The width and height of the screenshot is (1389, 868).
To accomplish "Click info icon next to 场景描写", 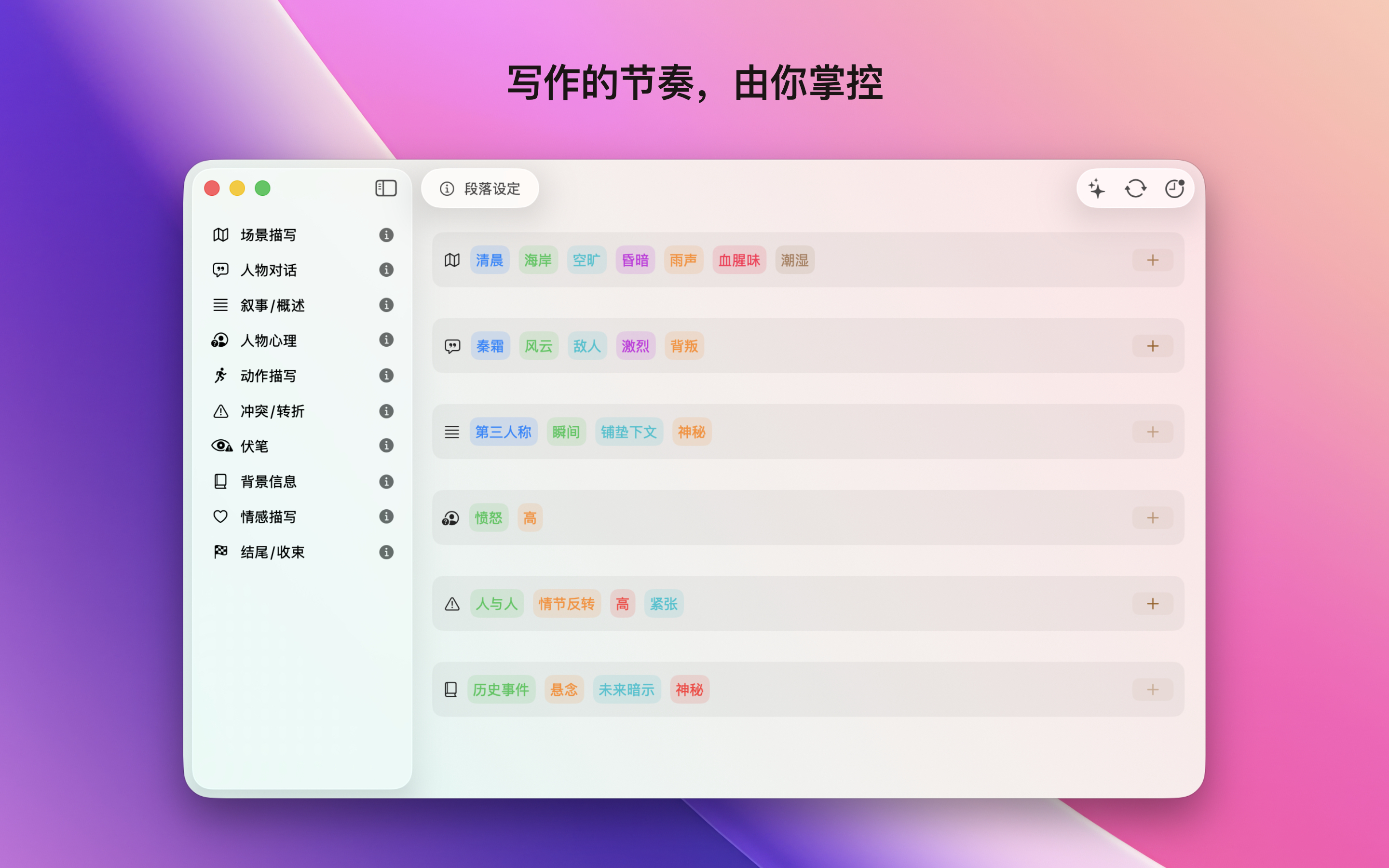I will [x=386, y=235].
